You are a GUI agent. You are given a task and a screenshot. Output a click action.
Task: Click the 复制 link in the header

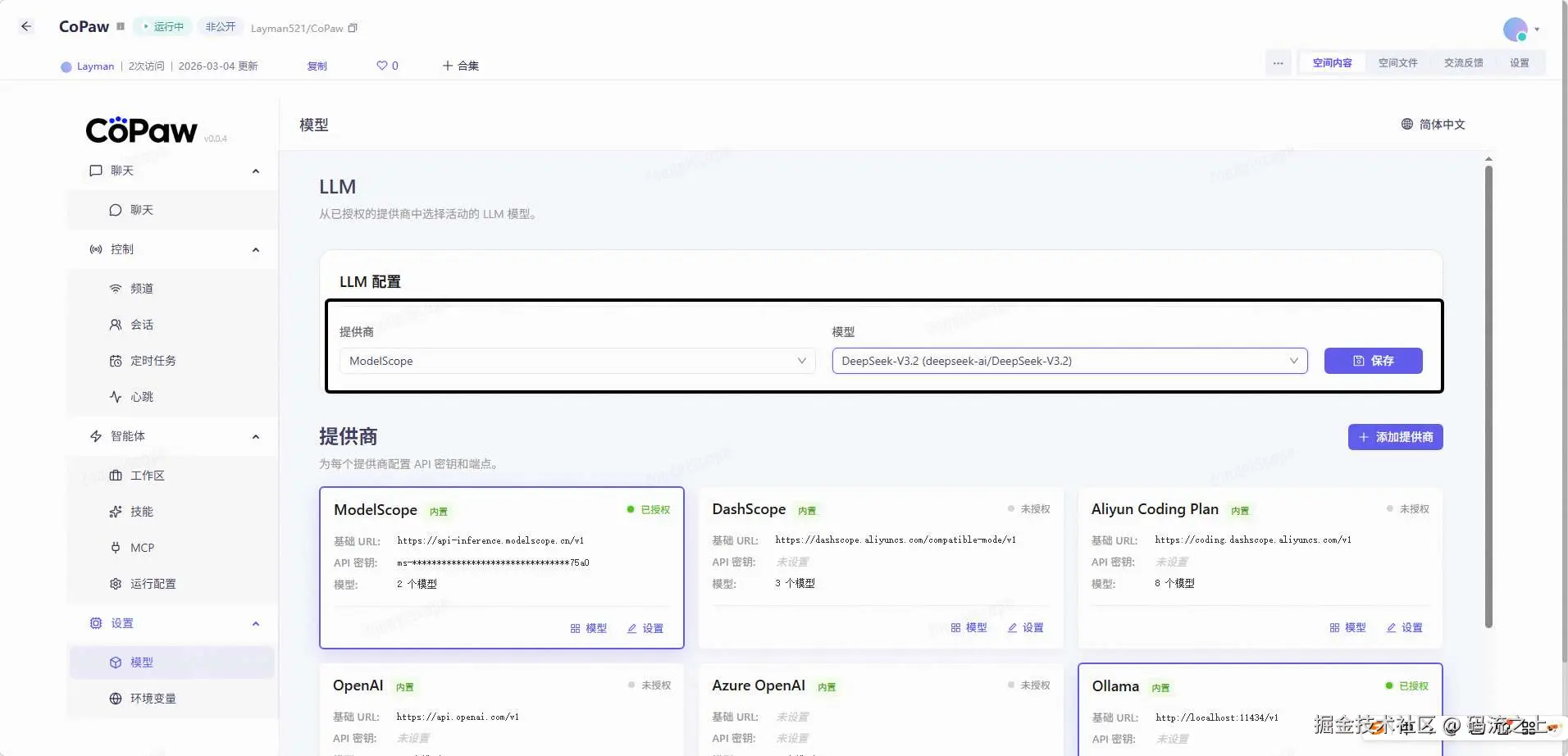tap(317, 66)
